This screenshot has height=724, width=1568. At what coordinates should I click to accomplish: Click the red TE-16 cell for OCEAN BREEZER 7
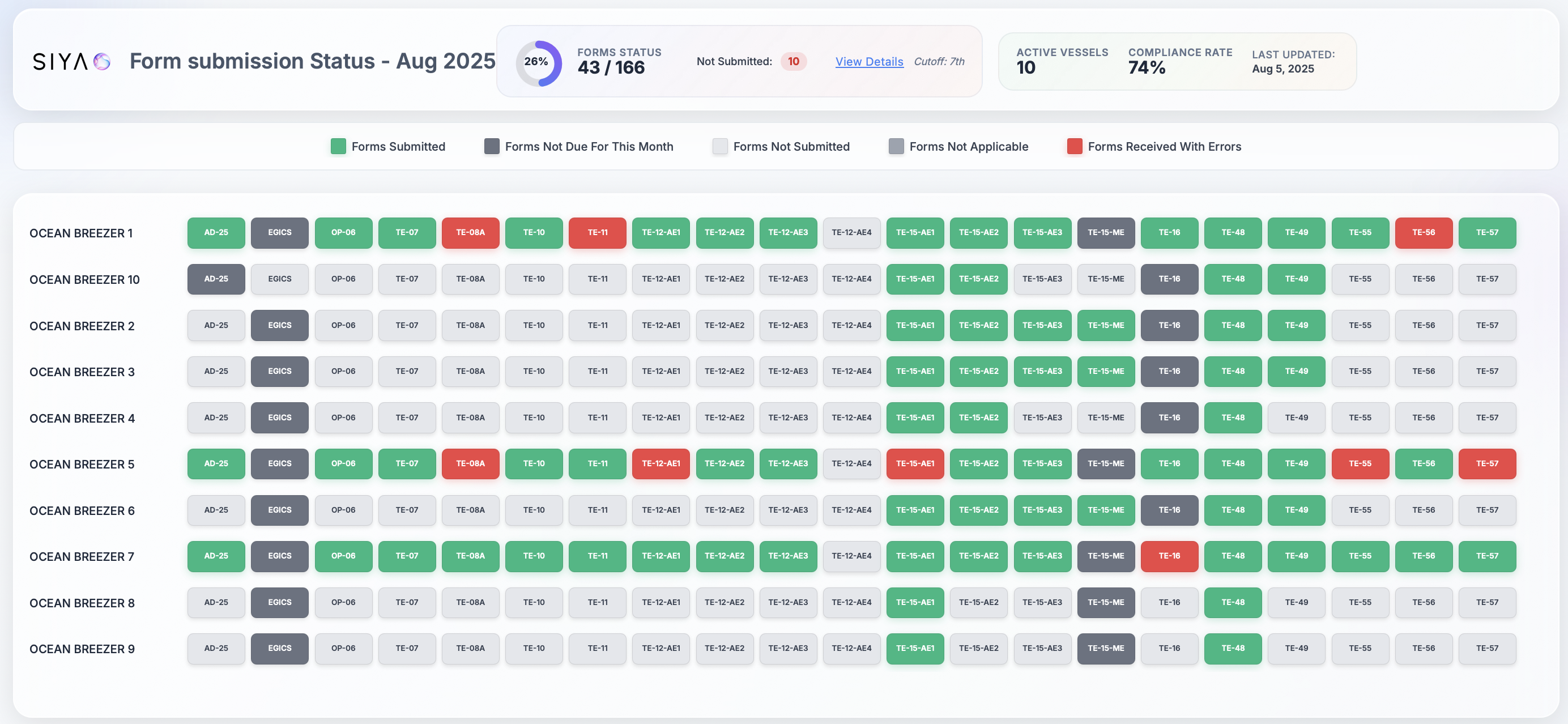1169,556
